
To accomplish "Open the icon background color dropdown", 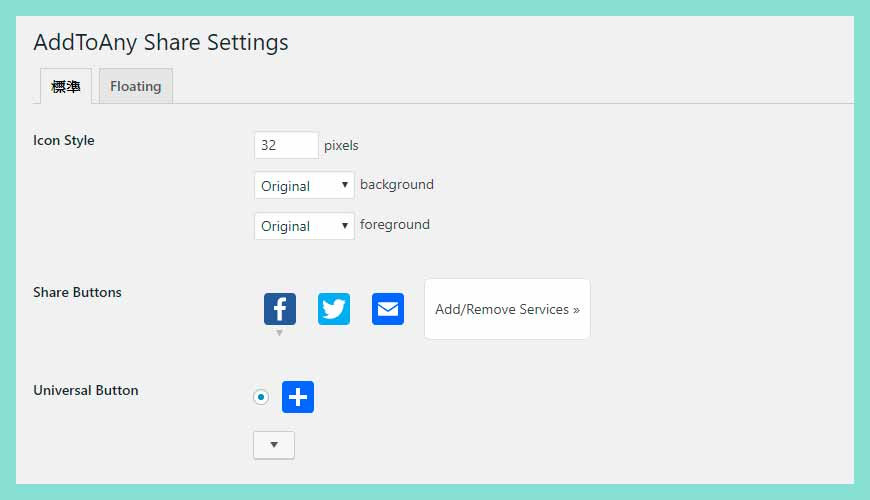I will (x=304, y=185).
